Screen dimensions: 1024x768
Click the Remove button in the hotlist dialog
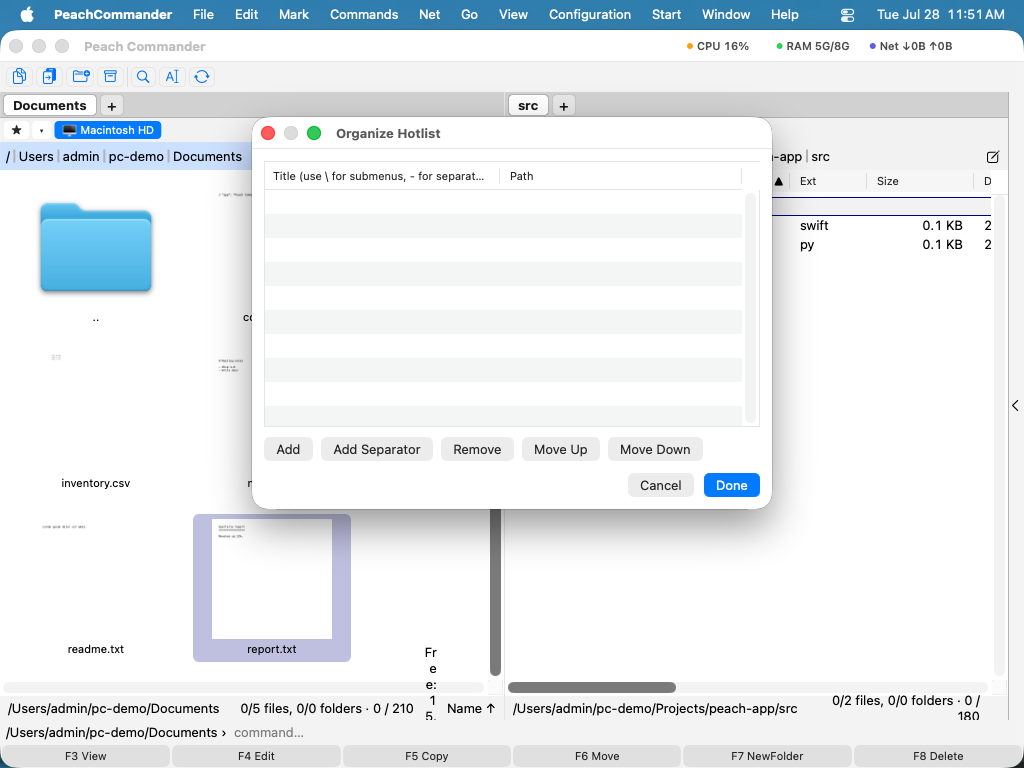tap(477, 449)
